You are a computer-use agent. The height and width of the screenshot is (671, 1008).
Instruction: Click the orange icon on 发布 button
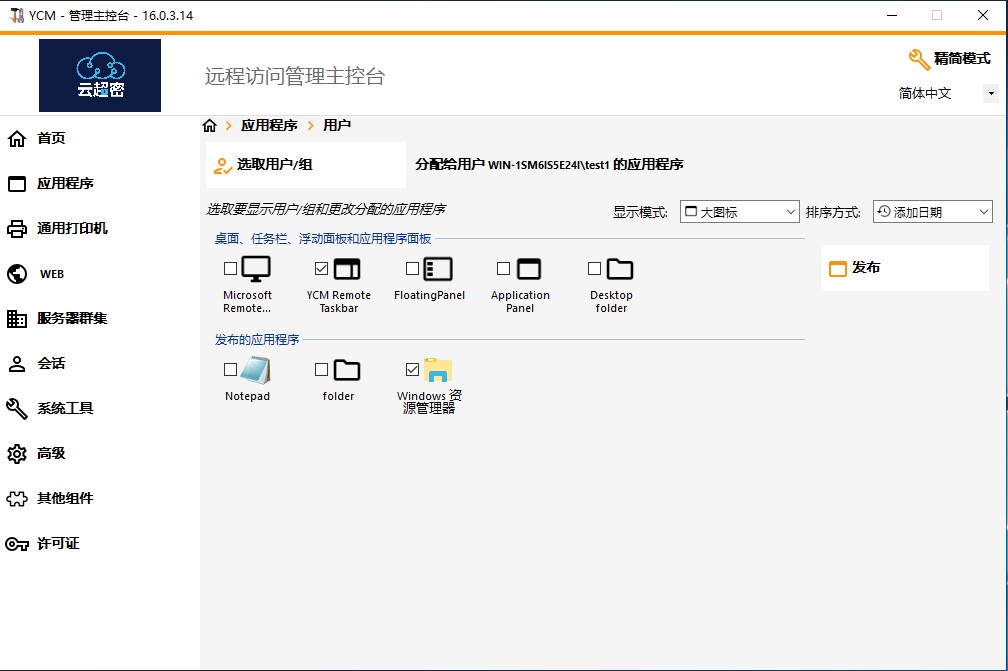click(x=838, y=269)
